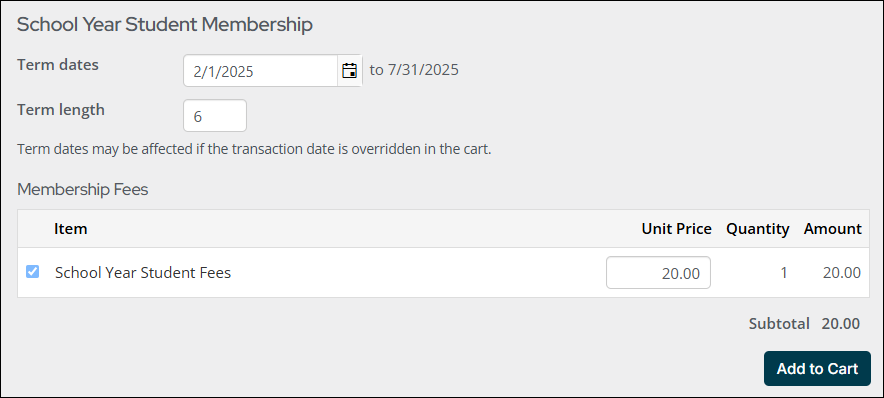
Task: Select the School Year Student Fees row label
Action: coord(143,273)
